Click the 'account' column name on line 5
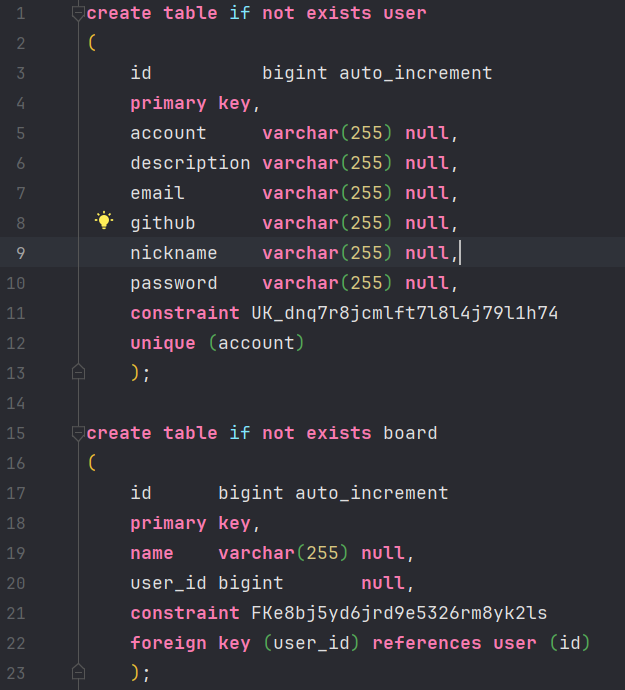The width and height of the screenshot is (625, 690). (x=168, y=133)
